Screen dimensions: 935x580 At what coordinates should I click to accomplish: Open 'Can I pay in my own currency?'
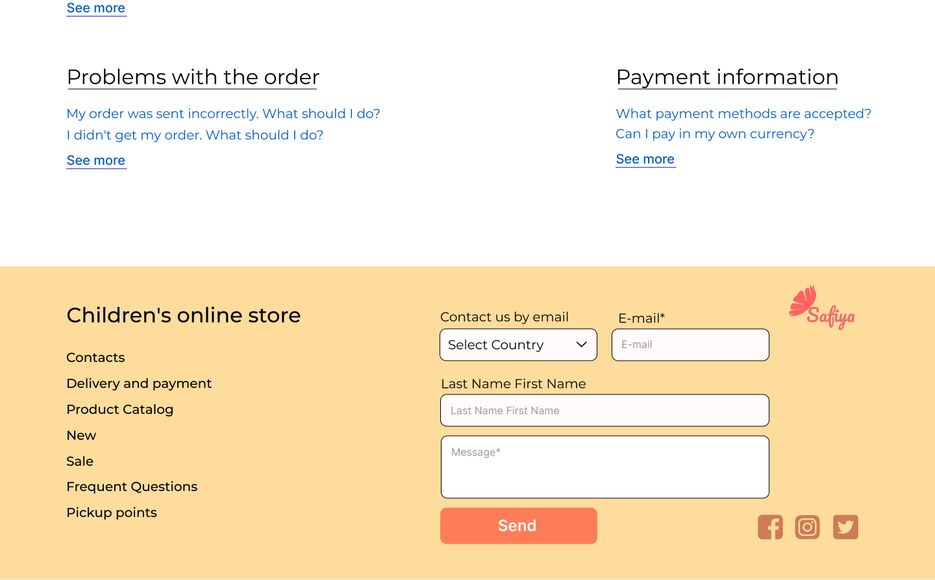click(714, 134)
